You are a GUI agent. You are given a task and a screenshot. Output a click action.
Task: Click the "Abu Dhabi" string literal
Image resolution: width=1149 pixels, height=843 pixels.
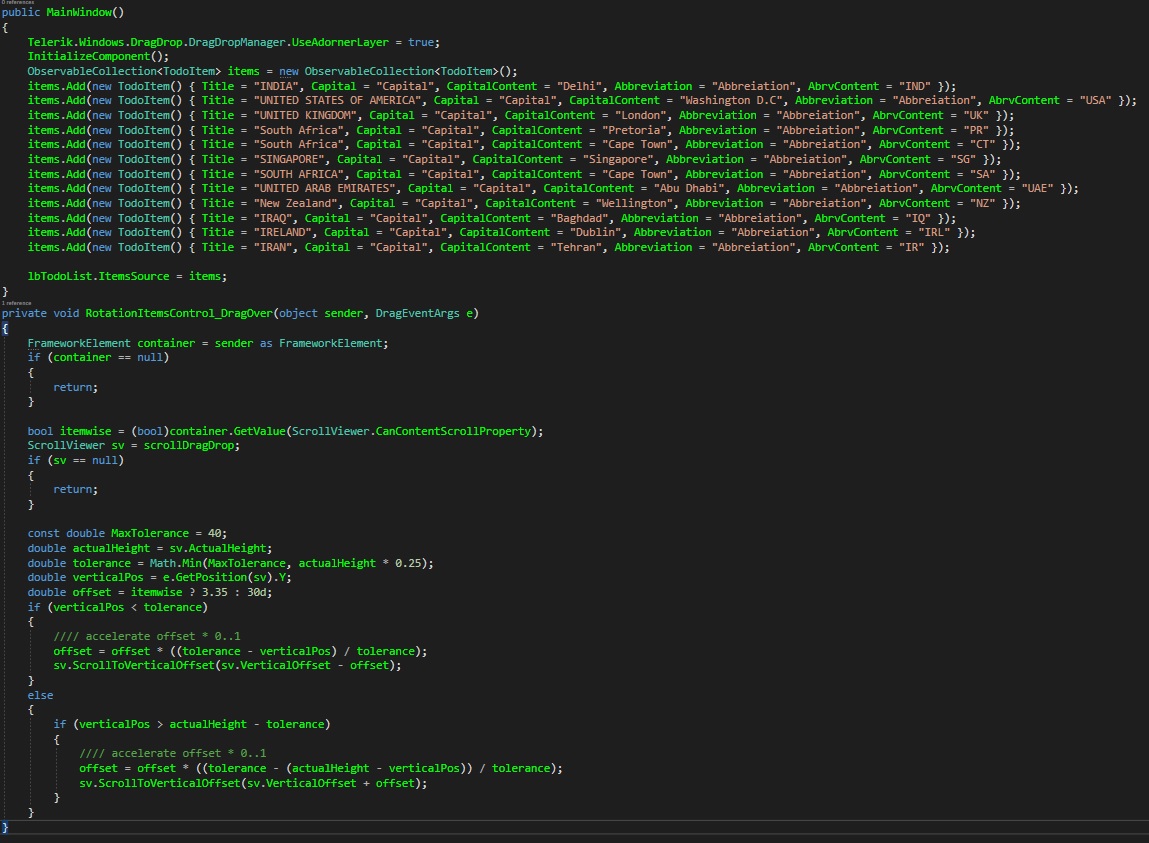coord(689,188)
